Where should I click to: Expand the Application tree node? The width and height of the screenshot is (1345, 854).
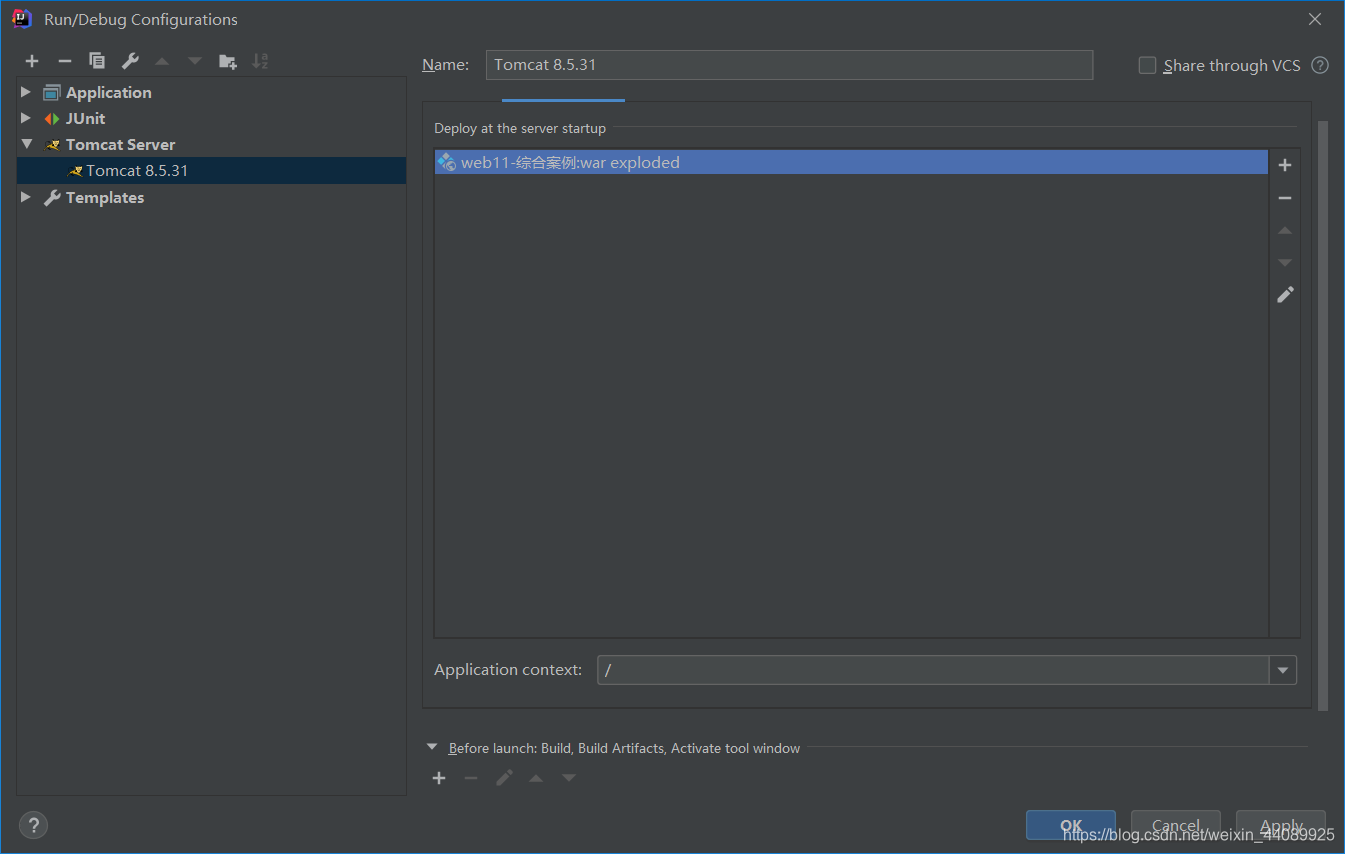(x=26, y=92)
